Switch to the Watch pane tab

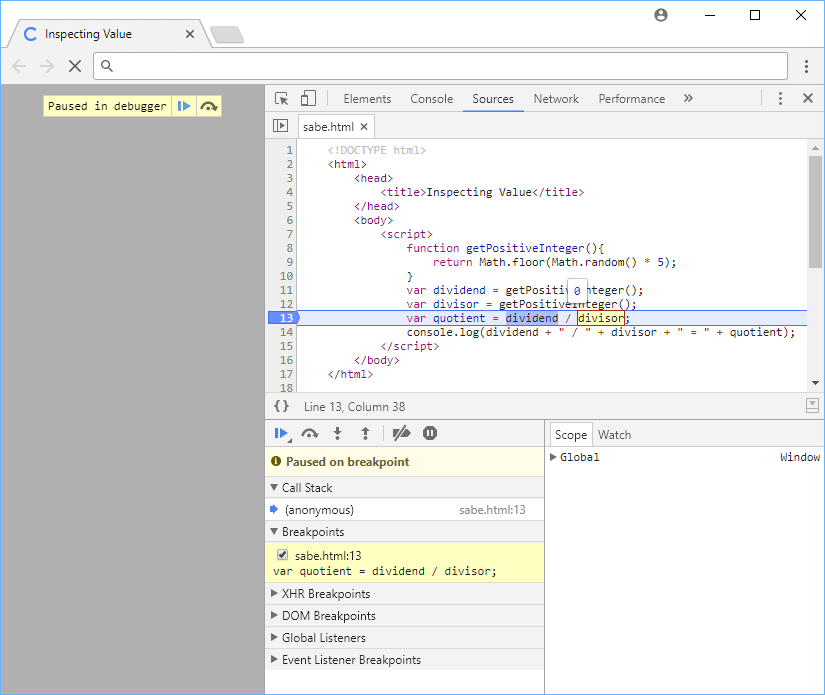614,435
